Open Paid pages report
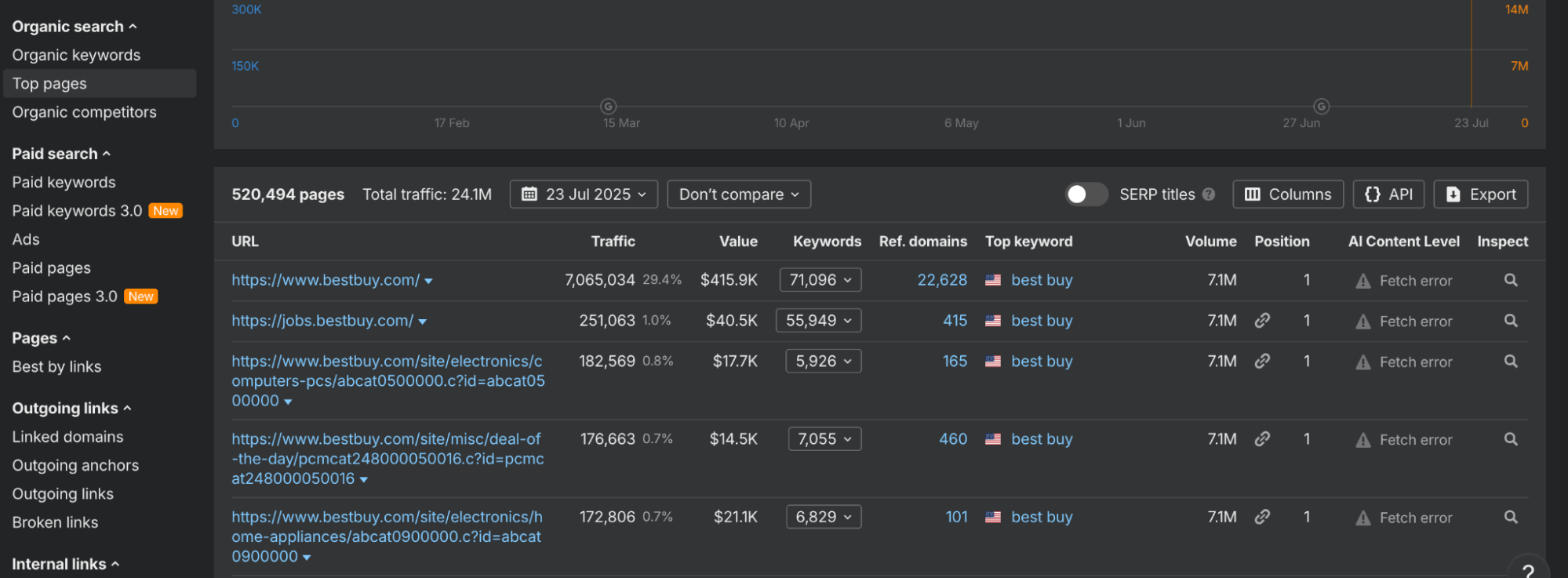 click(x=51, y=268)
